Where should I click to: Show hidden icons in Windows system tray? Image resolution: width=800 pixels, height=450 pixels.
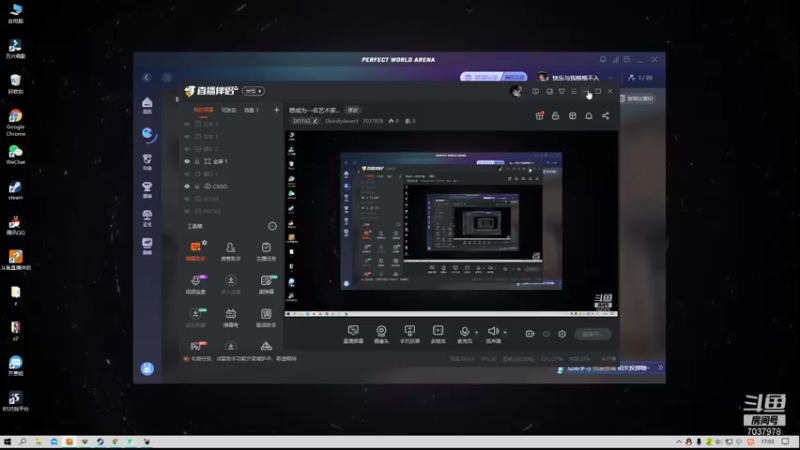click(x=679, y=442)
